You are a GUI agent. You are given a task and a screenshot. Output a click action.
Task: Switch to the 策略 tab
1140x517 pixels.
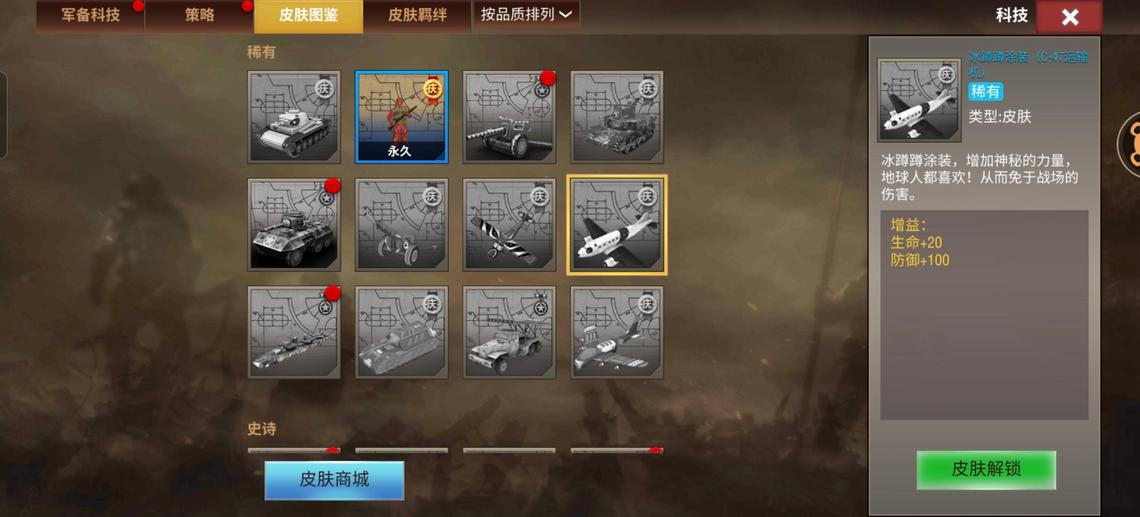[199, 15]
